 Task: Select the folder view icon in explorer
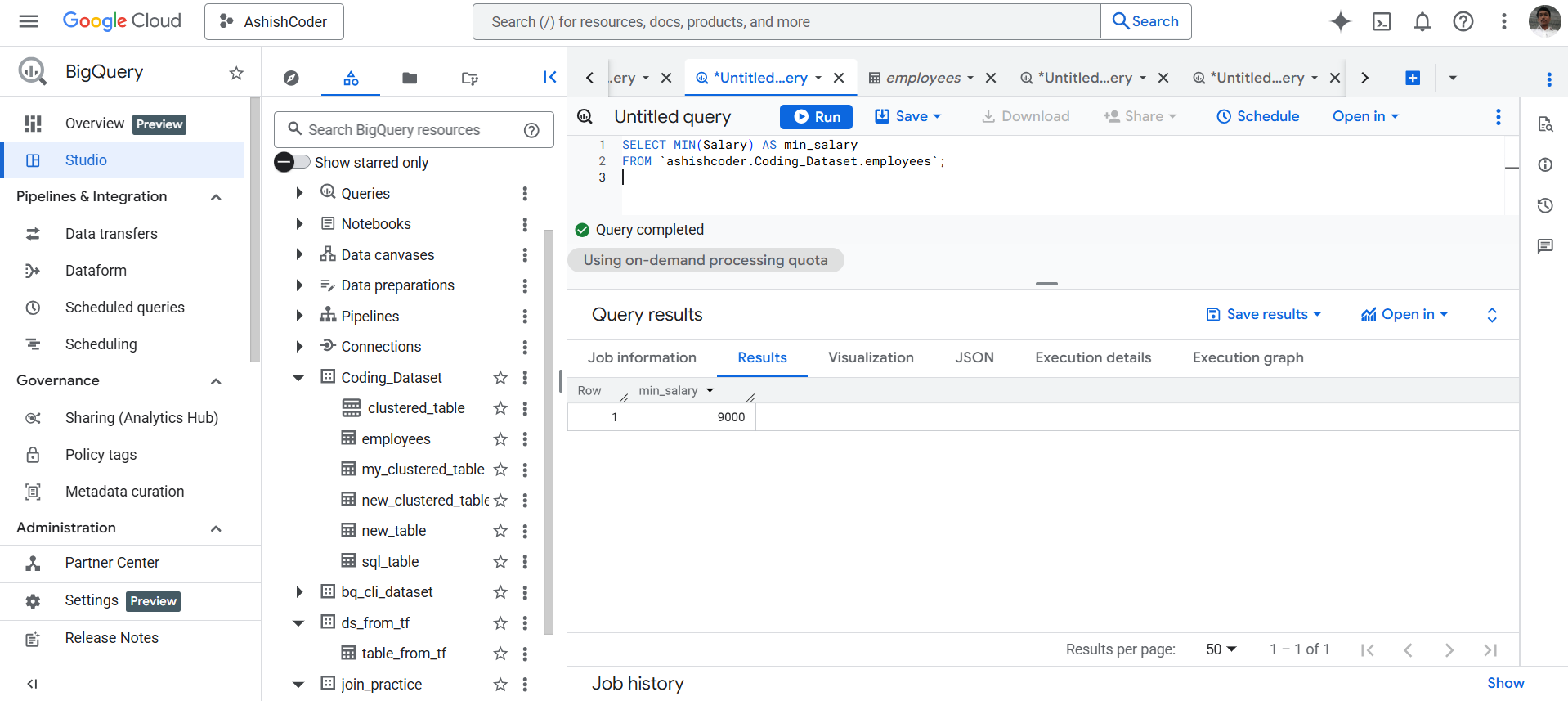click(x=410, y=78)
